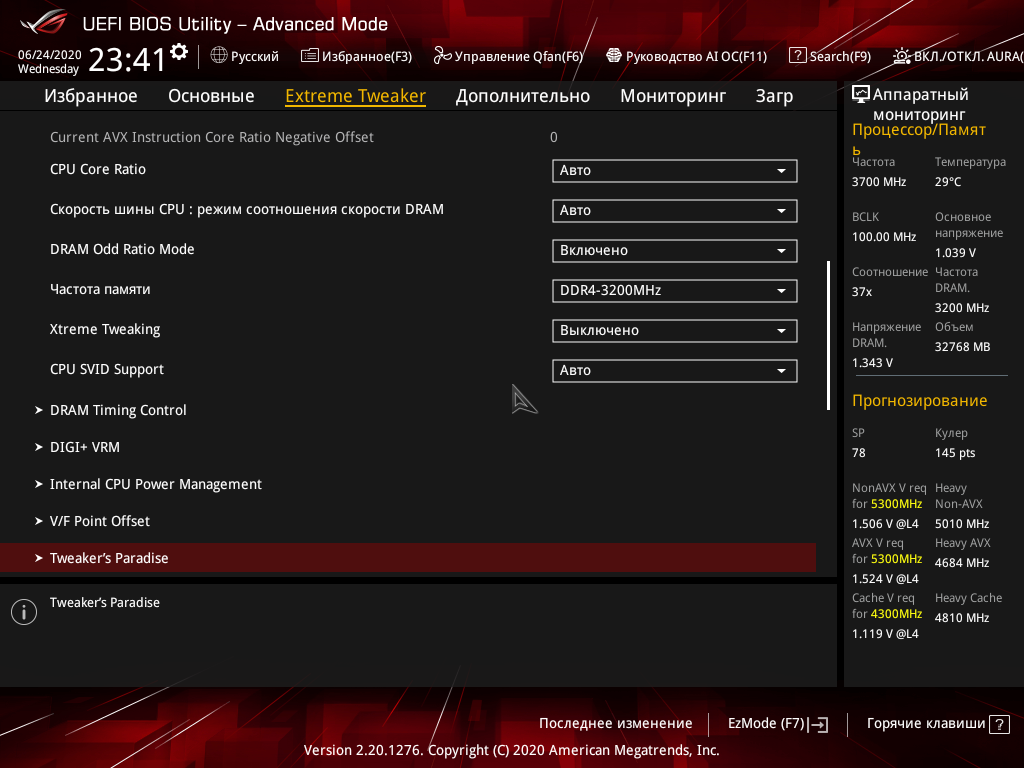Click the 1.039 V core voltage
This screenshot has width=1024, height=768.
pyautogui.click(x=955, y=253)
